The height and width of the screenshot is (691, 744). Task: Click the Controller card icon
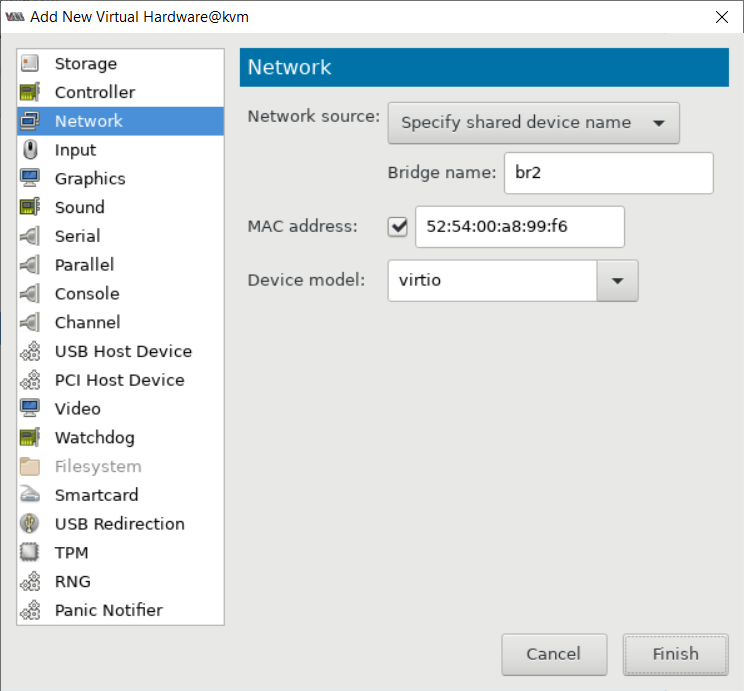30,92
